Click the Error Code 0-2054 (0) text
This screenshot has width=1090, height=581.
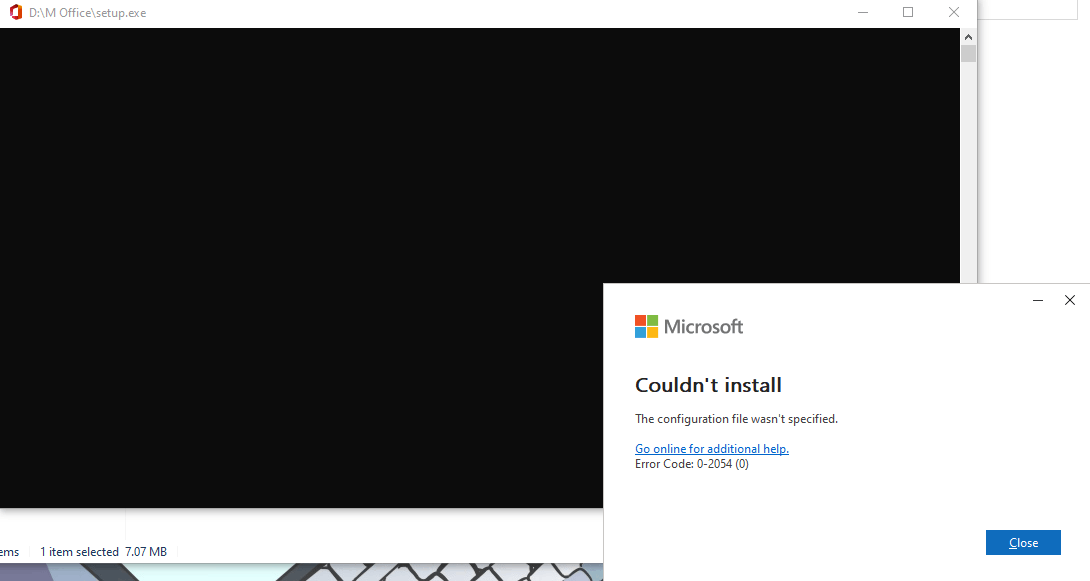point(692,464)
